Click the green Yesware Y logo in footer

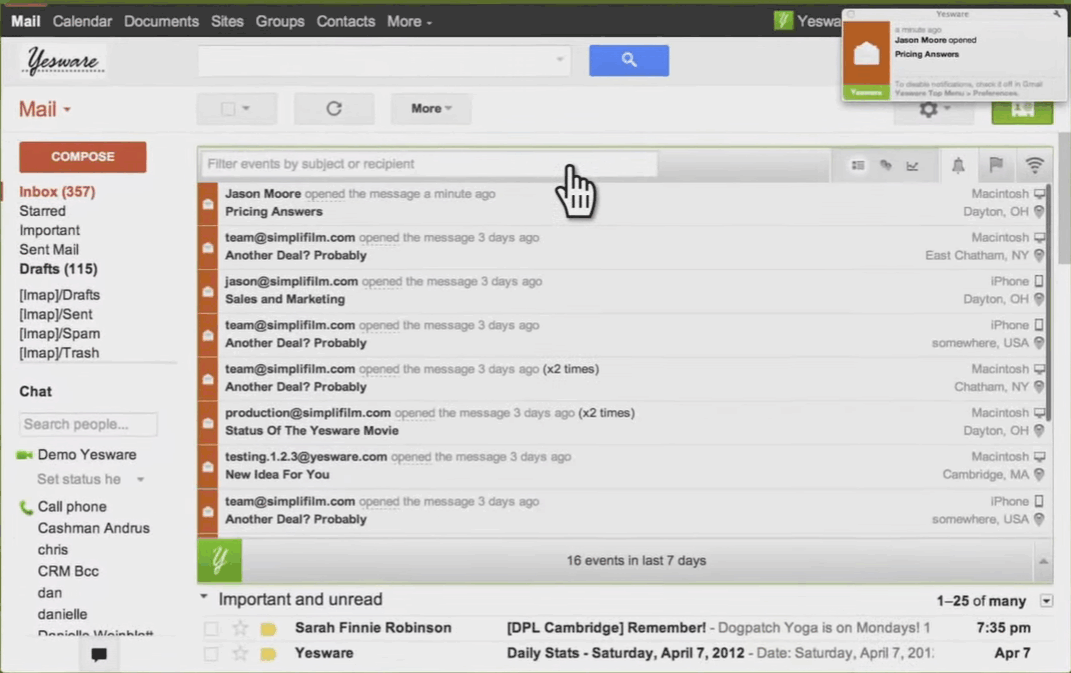tap(219, 560)
